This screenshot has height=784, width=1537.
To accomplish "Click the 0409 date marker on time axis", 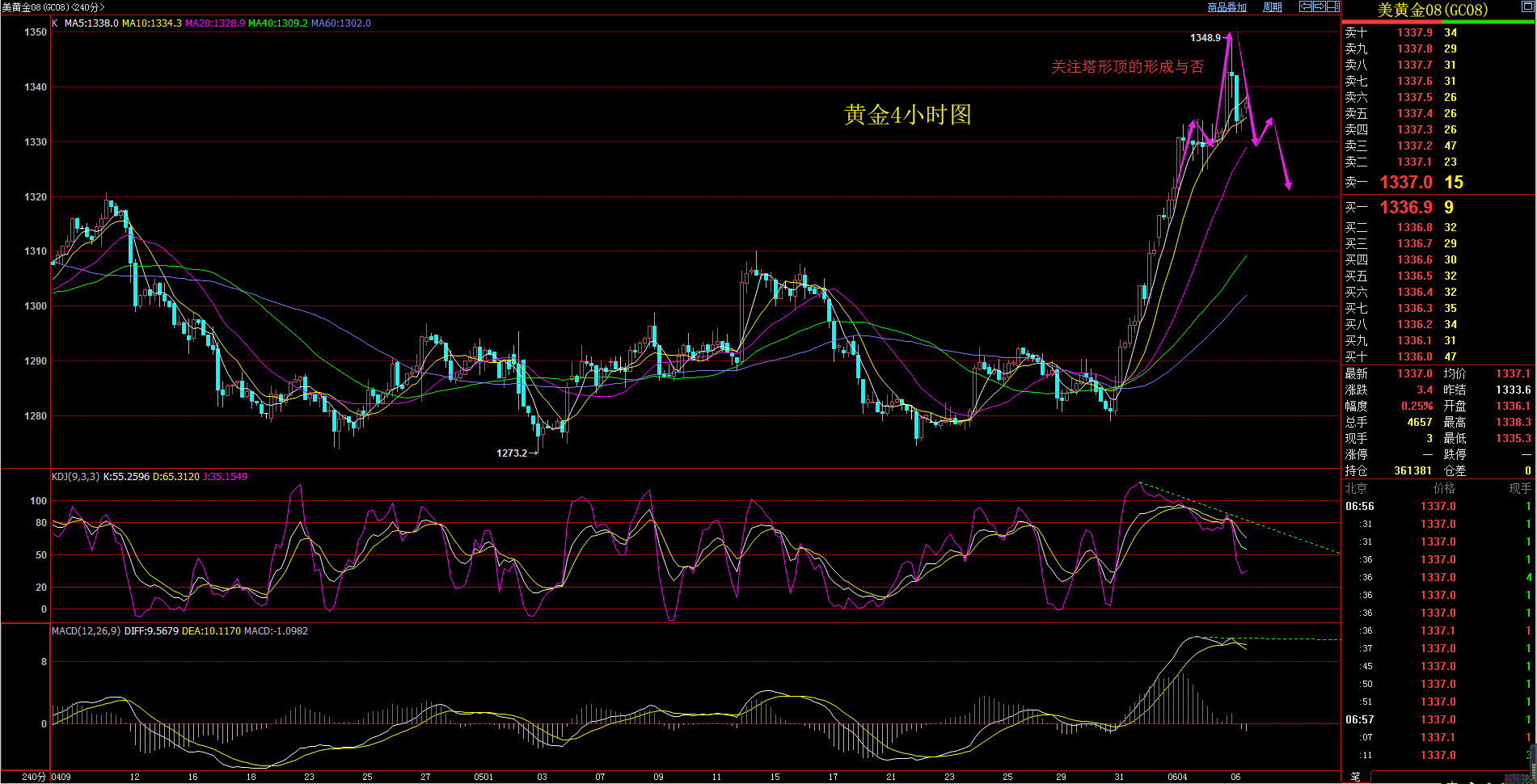I will click(x=61, y=777).
